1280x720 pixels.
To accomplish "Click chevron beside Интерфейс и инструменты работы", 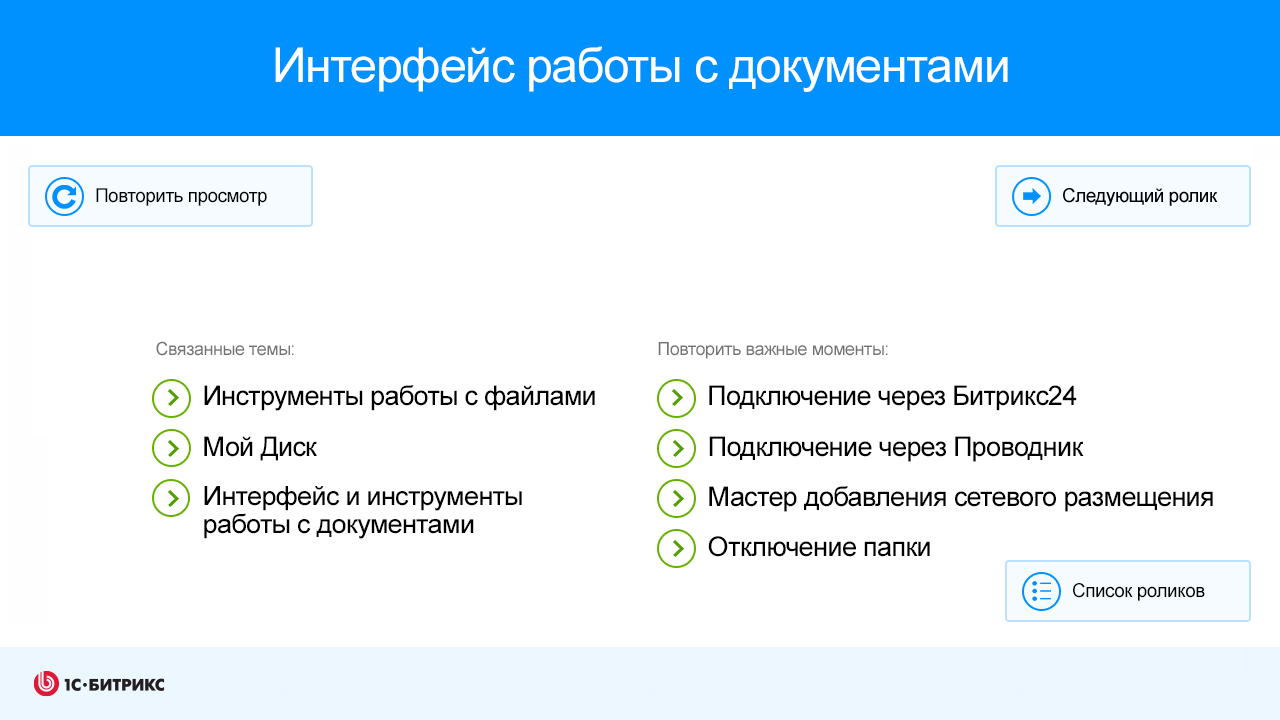I will tap(171, 498).
